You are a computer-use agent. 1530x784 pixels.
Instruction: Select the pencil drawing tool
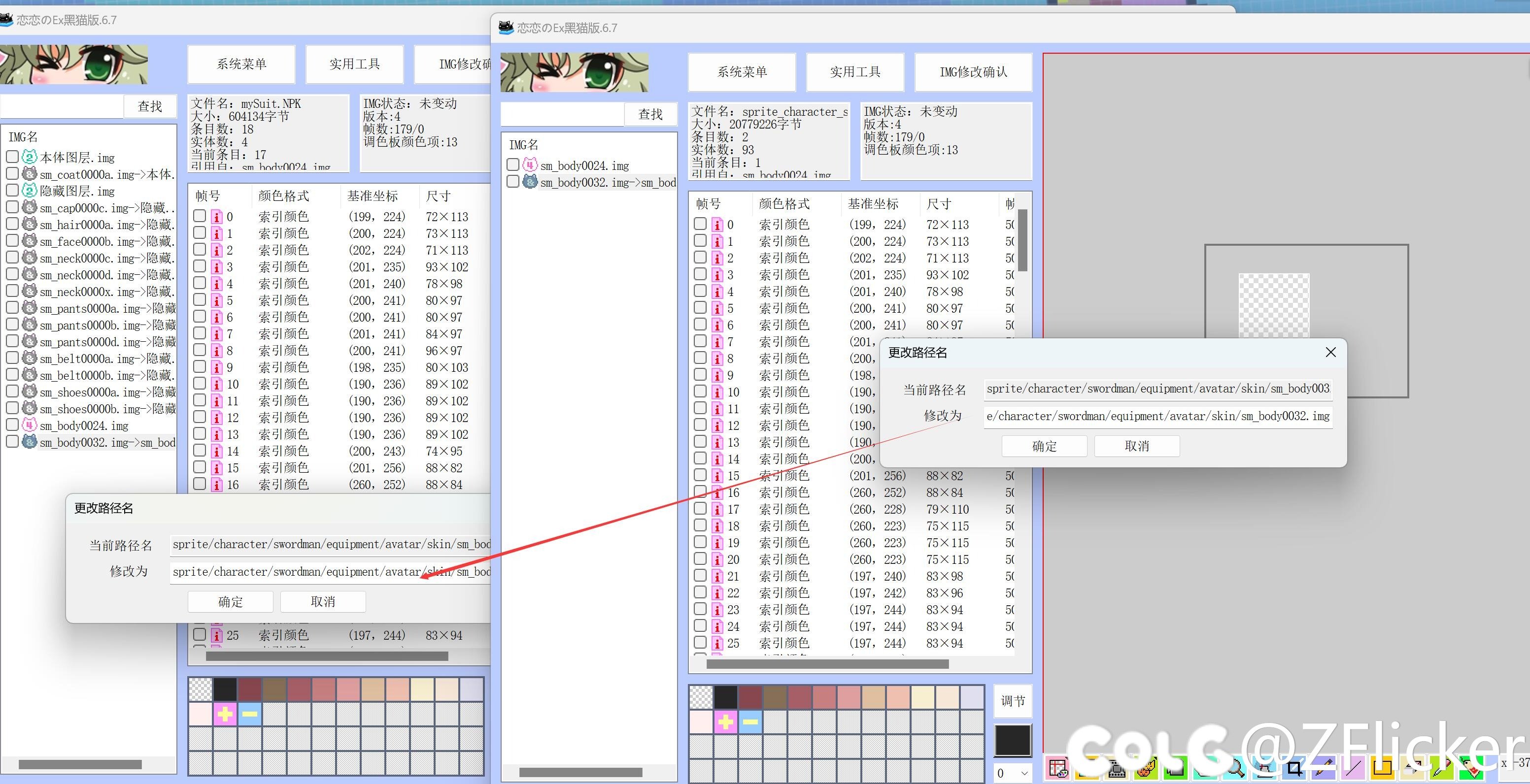pos(1324,769)
